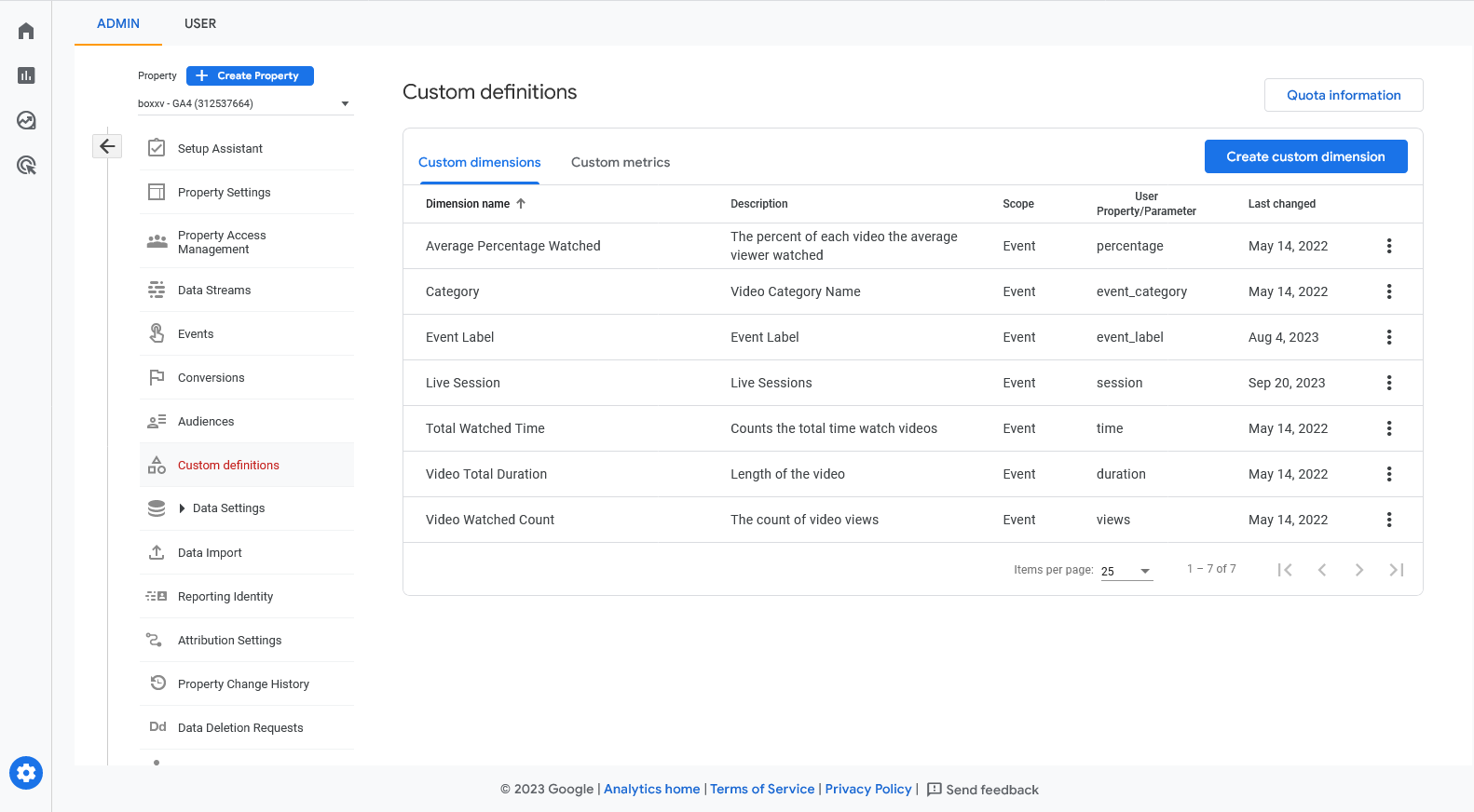Select the Custom dimensions tab
This screenshot has width=1474, height=812.
pyautogui.click(x=480, y=162)
